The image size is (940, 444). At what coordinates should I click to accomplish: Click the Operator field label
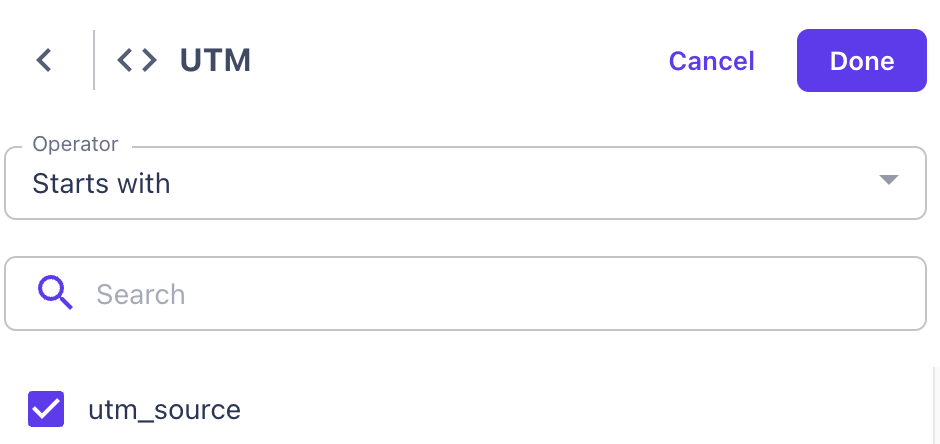(x=75, y=144)
